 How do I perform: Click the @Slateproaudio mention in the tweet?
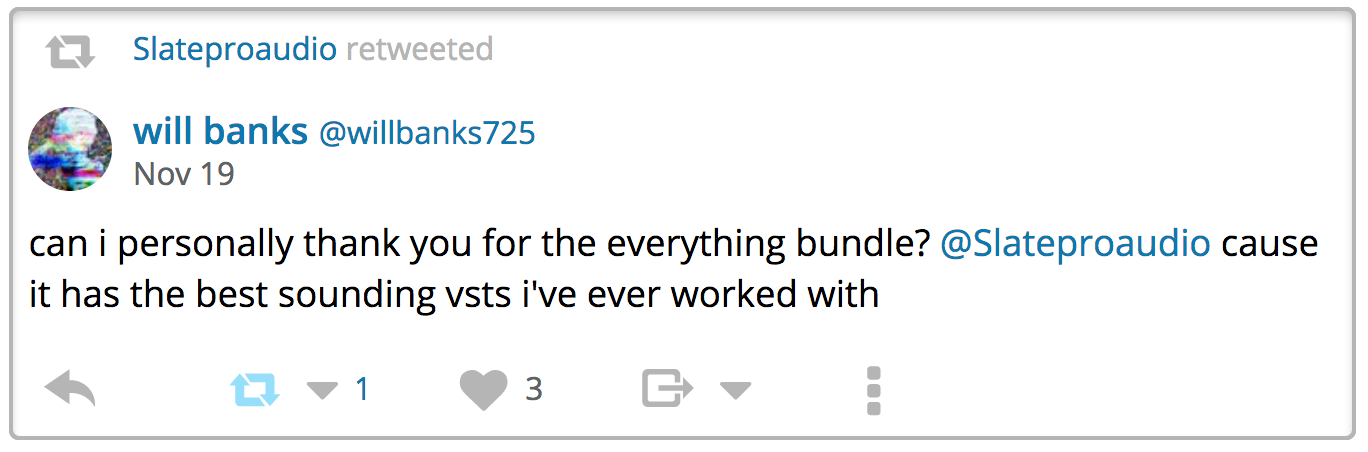pyautogui.click(x=1076, y=244)
